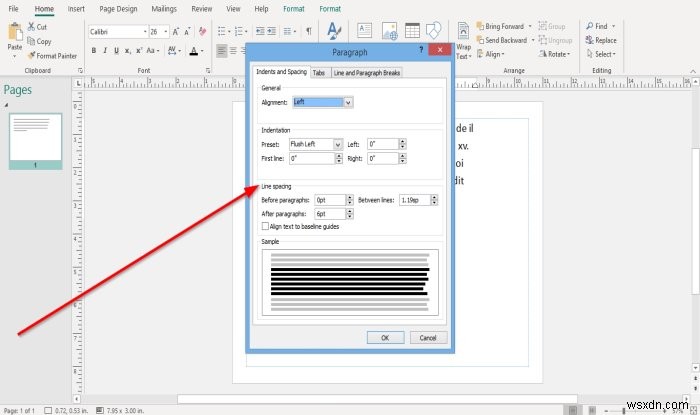
Task: Click OK in Paragraph dialog
Action: pyautogui.click(x=385, y=338)
